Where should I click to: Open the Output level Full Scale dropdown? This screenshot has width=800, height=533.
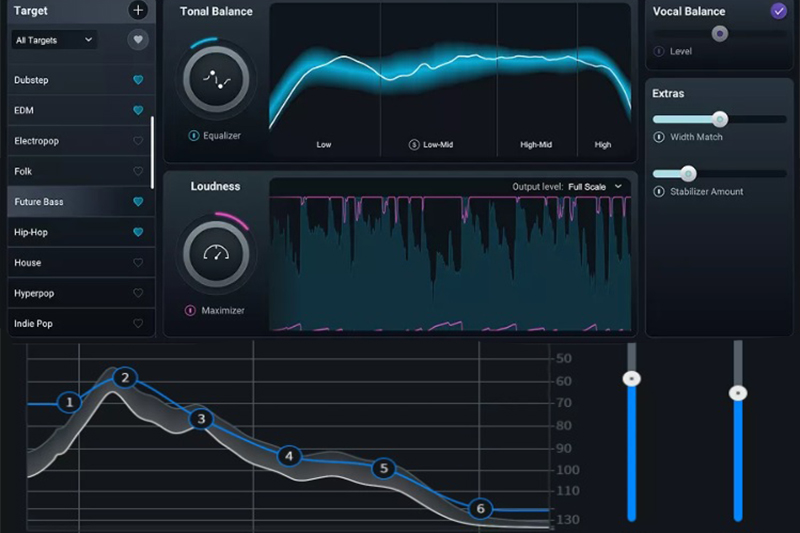[595, 186]
